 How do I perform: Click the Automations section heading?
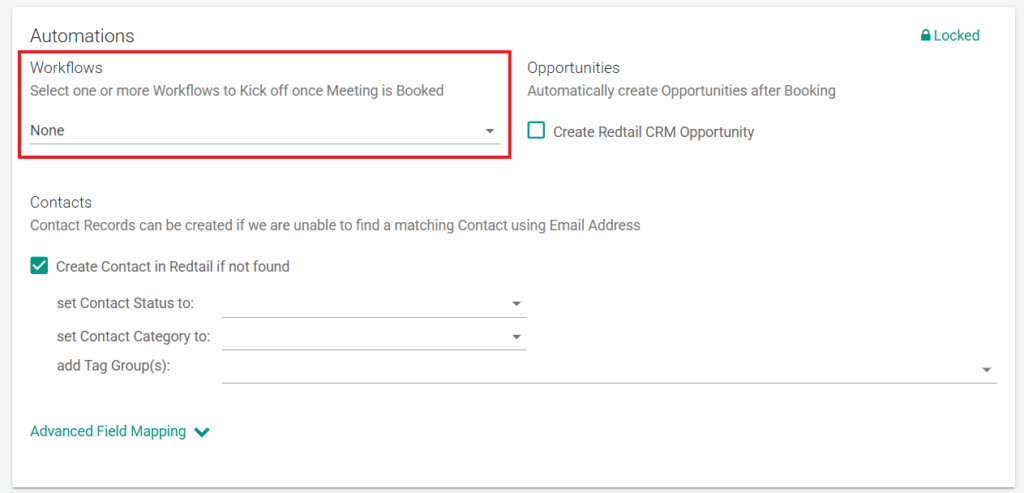click(82, 36)
